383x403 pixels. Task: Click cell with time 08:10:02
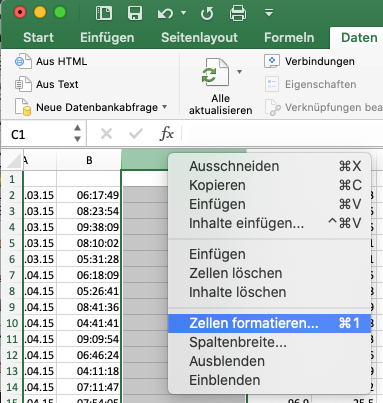[89, 243]
